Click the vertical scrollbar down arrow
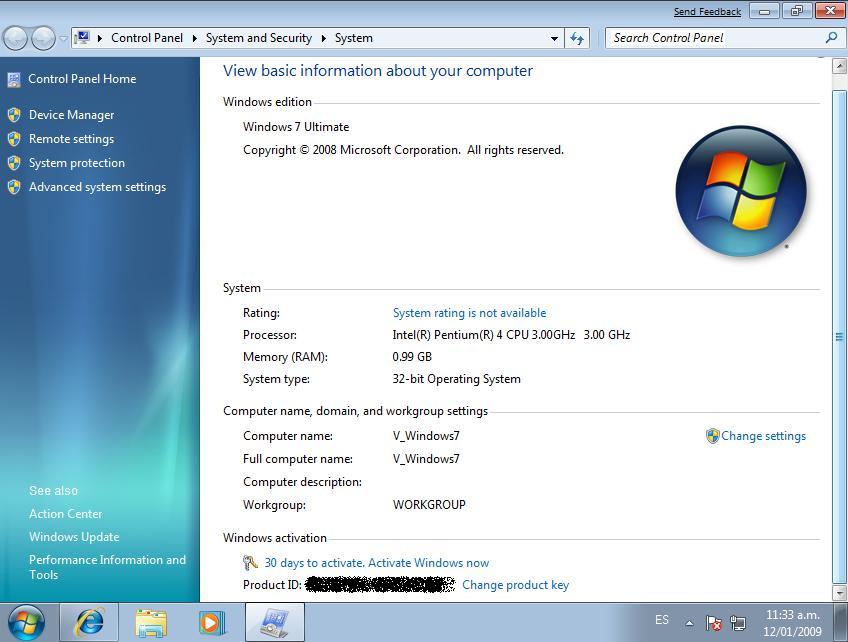The height and width of the screenshot is (642, 848). pos(839,592)
